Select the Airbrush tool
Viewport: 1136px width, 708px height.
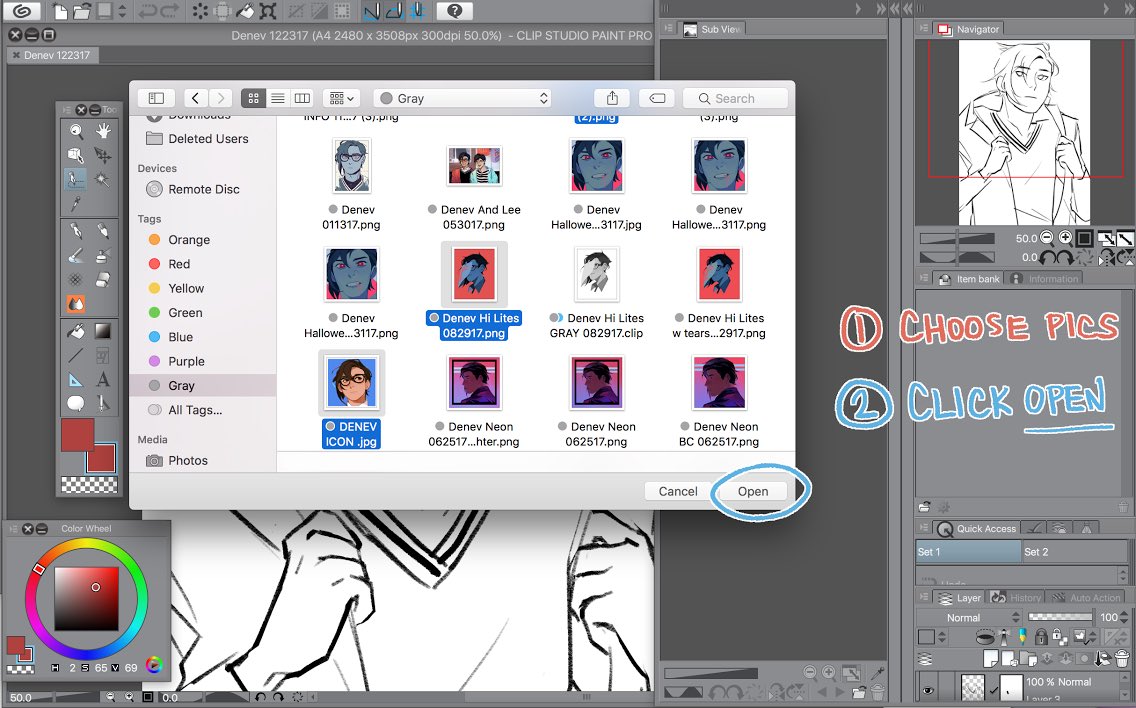point(103,255)
